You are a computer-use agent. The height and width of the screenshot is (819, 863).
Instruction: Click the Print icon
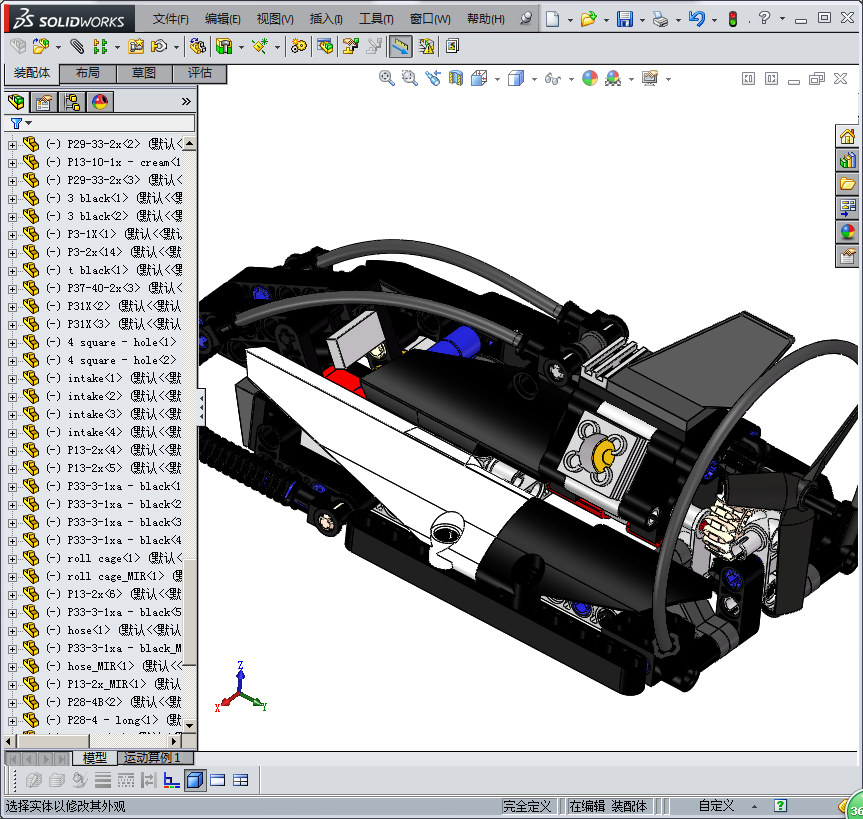click(660, 19)
